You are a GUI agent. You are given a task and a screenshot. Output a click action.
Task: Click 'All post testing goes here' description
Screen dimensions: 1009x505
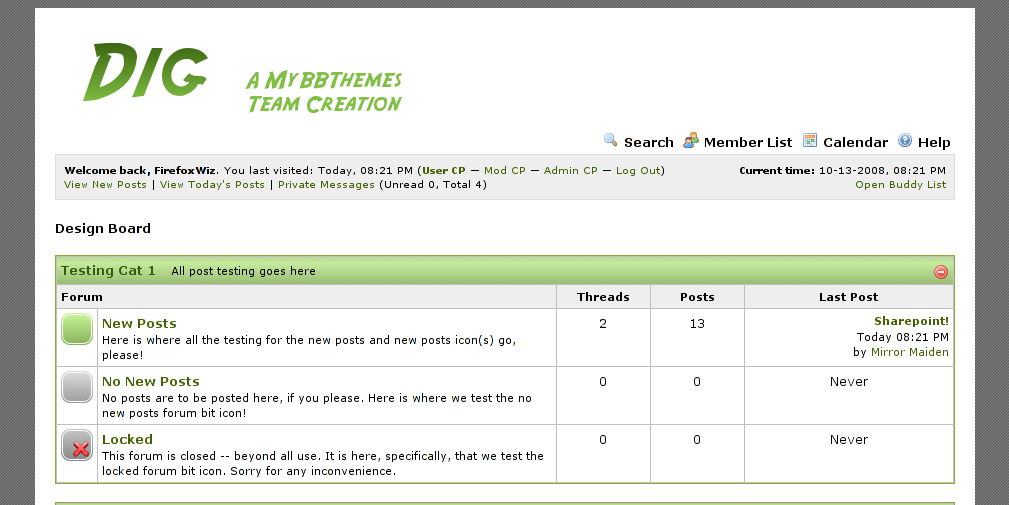coord(243,271)
